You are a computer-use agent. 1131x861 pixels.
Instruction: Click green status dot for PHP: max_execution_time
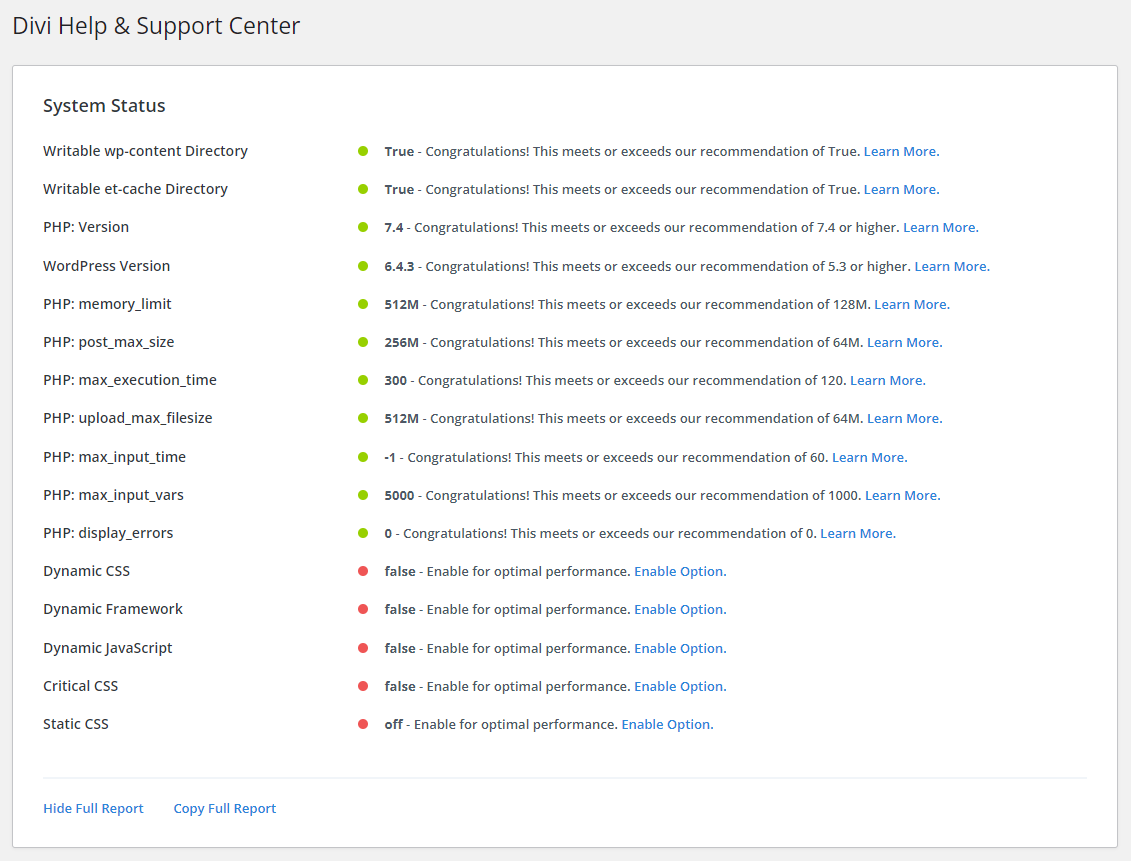(363, 380)
